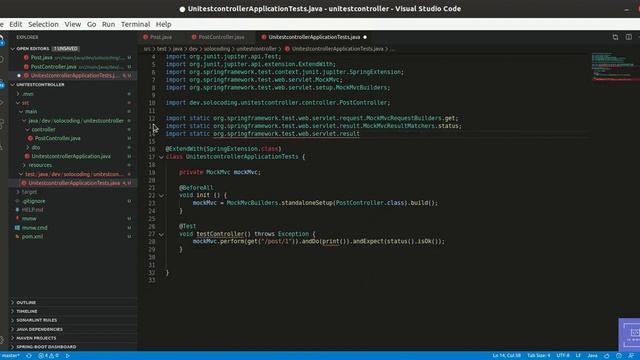The width and height of the screenshot is (640, 360).
Task: Open the HELP.md file
Action: coord(32,210)
